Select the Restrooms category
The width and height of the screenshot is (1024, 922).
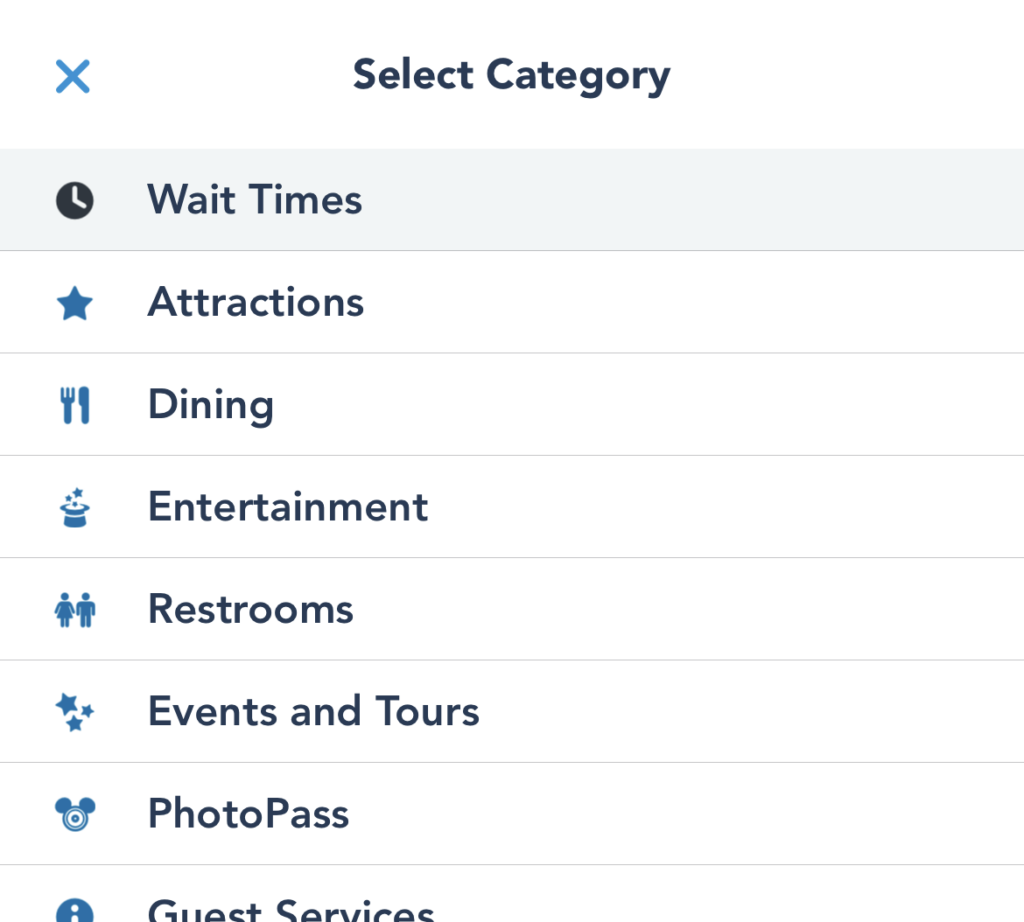click(512, 609)
